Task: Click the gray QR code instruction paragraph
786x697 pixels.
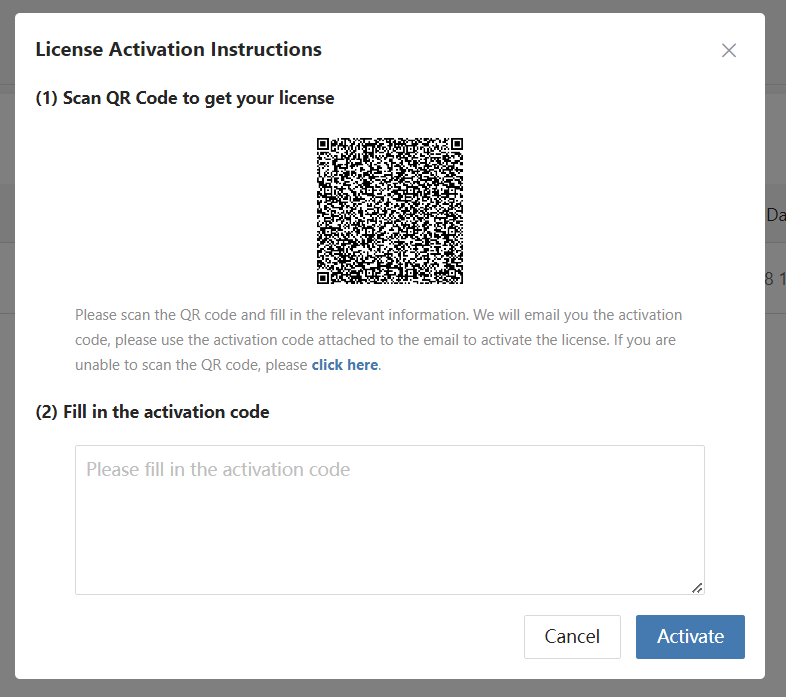Action: tap(378, 340)
